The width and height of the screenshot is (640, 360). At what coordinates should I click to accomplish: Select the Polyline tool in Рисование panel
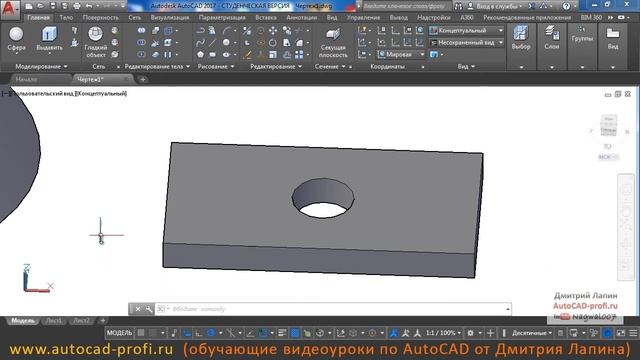200,31
